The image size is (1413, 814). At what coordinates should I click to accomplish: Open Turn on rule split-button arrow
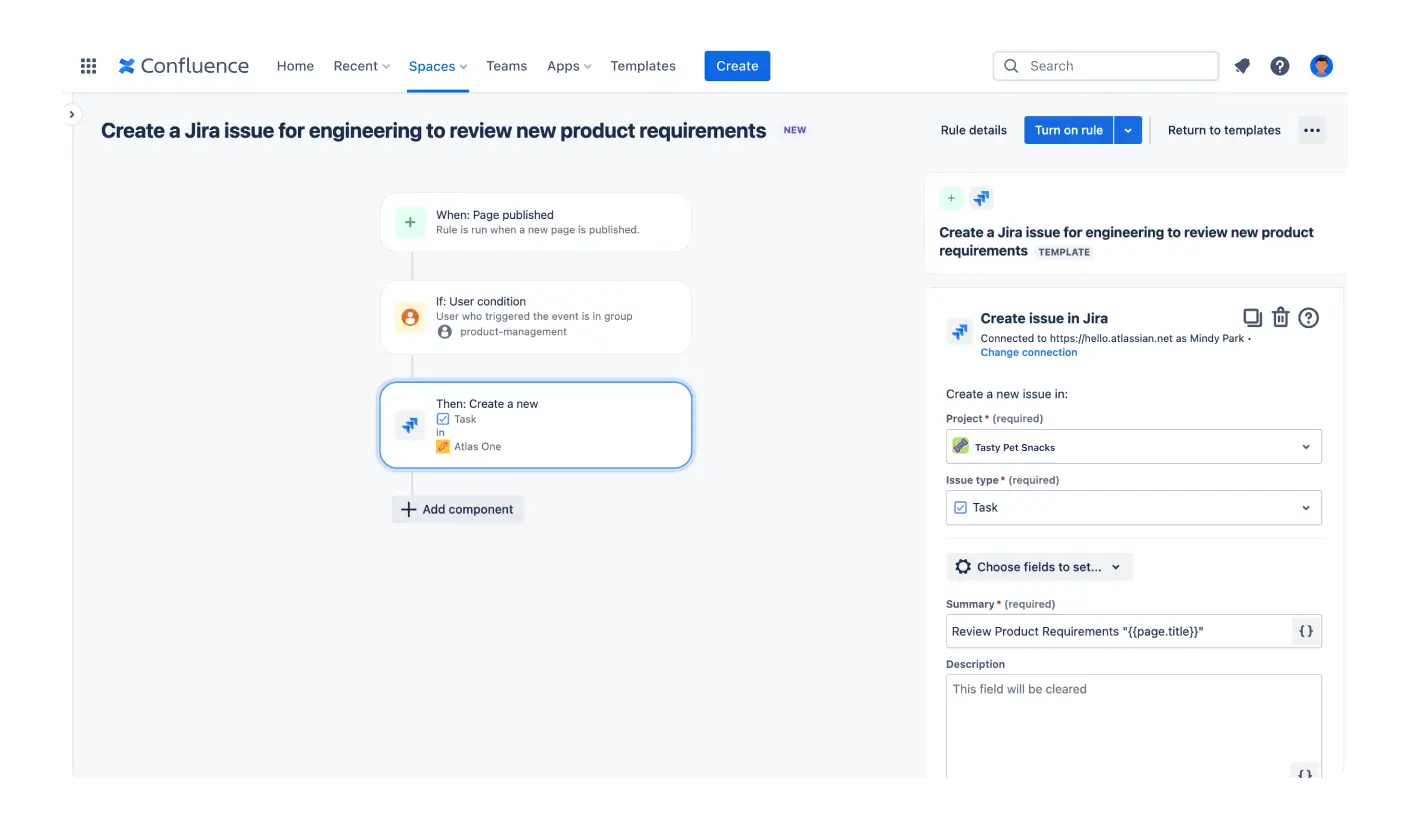(x=1128, y=130)
